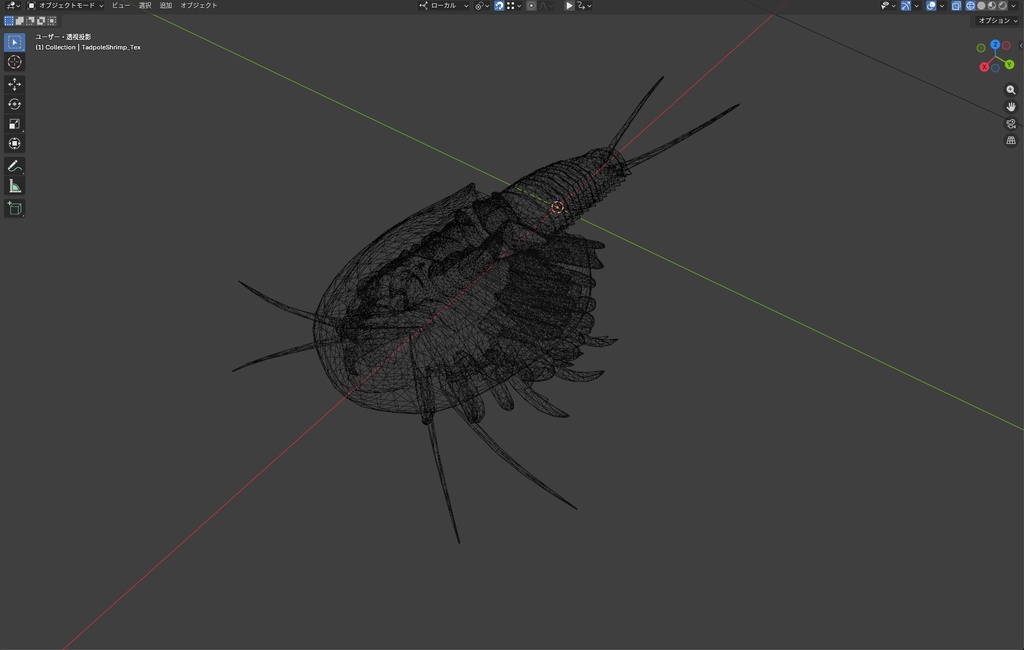Click the green Y axis on gizmo
Viewport: 1024px width, 650px height.
click(1010, 64)
